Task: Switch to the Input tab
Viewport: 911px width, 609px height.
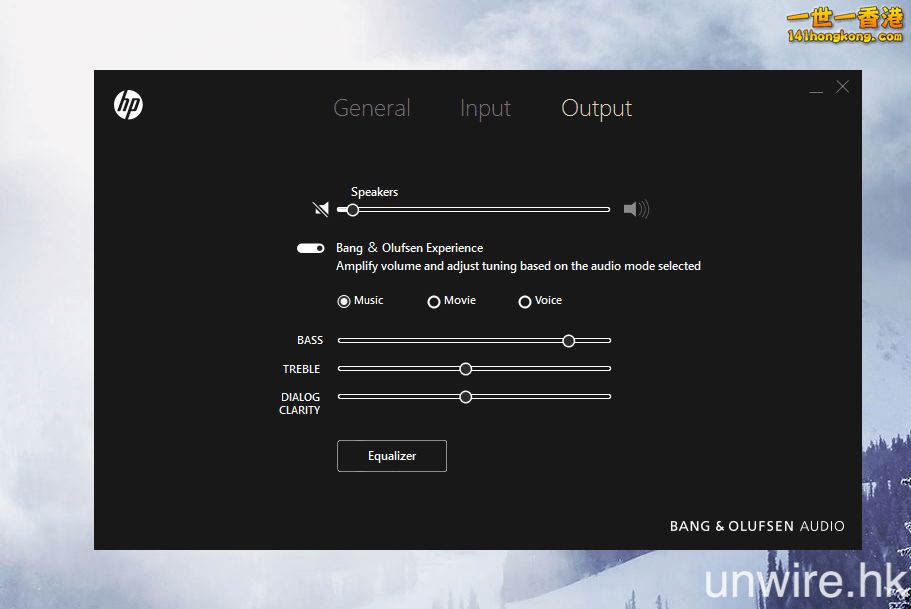Action: 485,109
